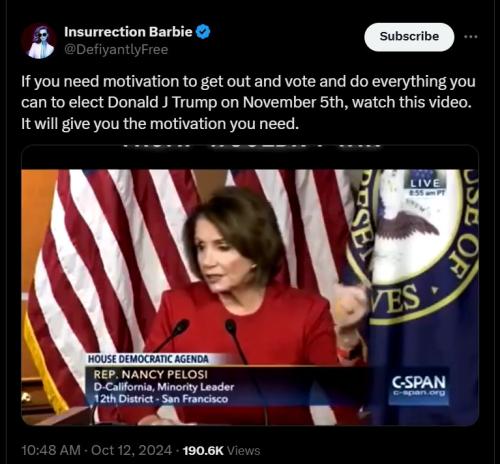Click the blue verified checkmark badge
500x464 pixels.
(203, 32)
